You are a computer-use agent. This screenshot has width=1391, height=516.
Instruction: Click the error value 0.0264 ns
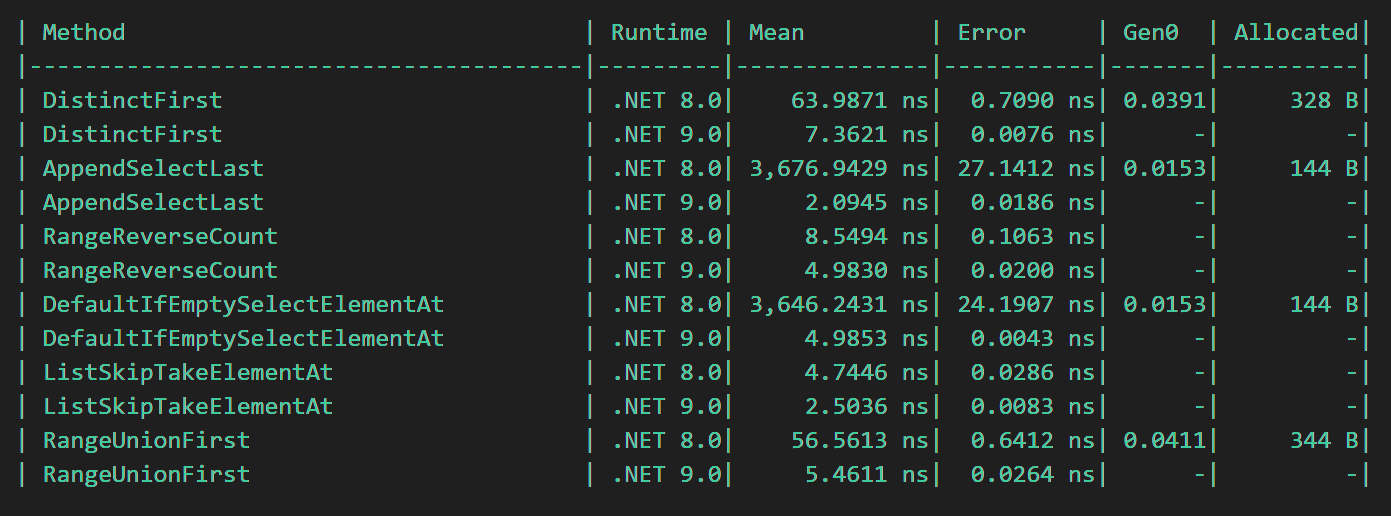click(1033, 474)
